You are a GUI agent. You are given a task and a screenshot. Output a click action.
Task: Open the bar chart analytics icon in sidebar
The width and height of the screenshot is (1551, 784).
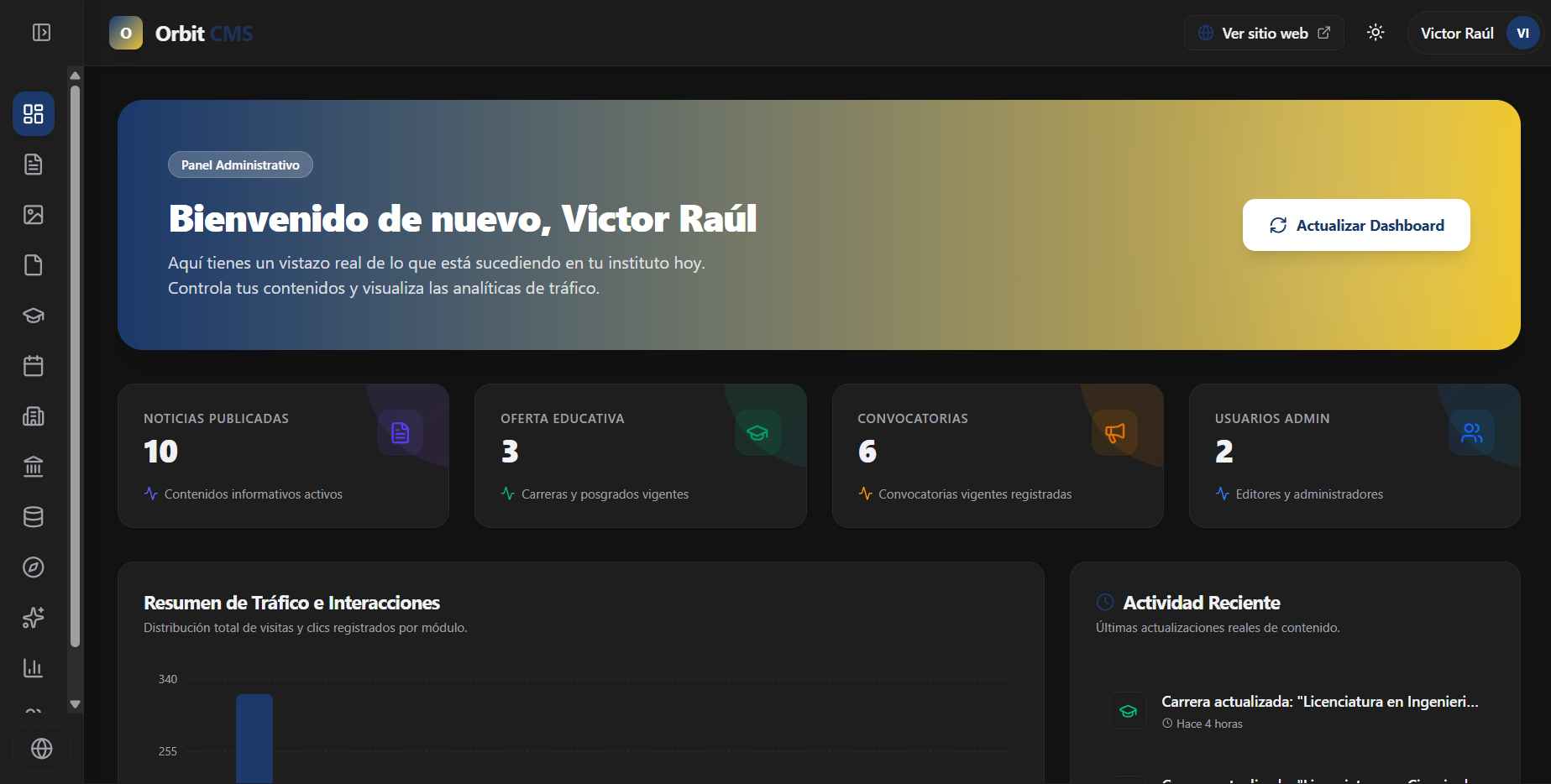click(34, 668)
